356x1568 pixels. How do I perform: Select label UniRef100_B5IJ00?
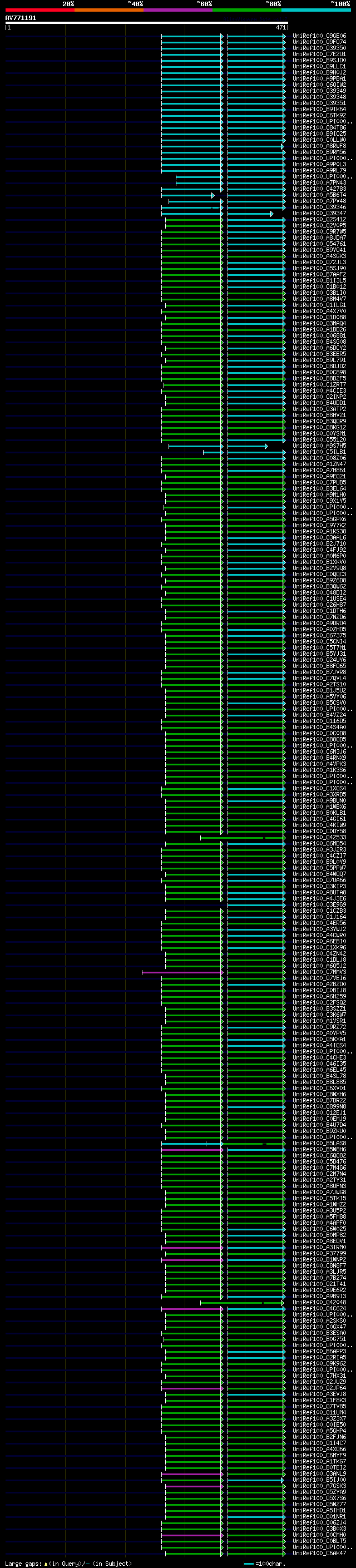click(x=319, y=1480)
